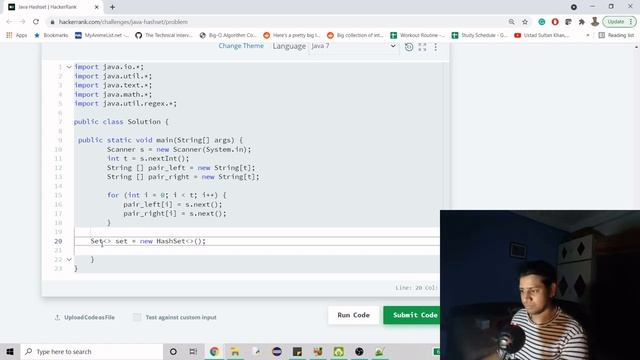Expand the hidden bookmarks overflow chevron
This screenshot has width=640, height=360.
[x=588, y=35]
